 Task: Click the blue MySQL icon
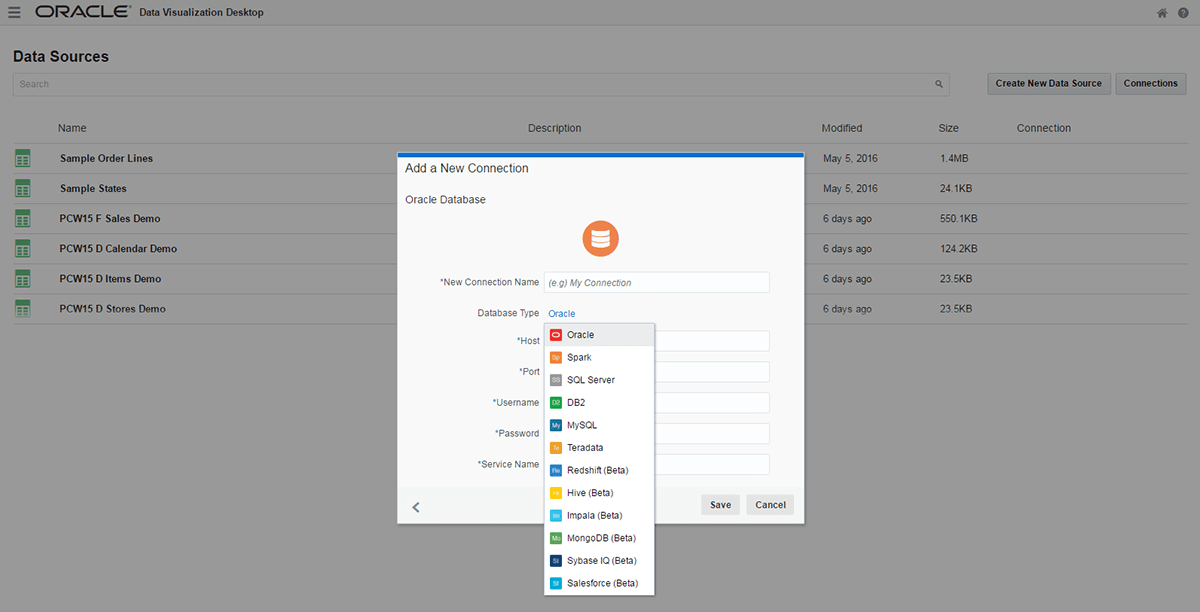click(556, 425)
